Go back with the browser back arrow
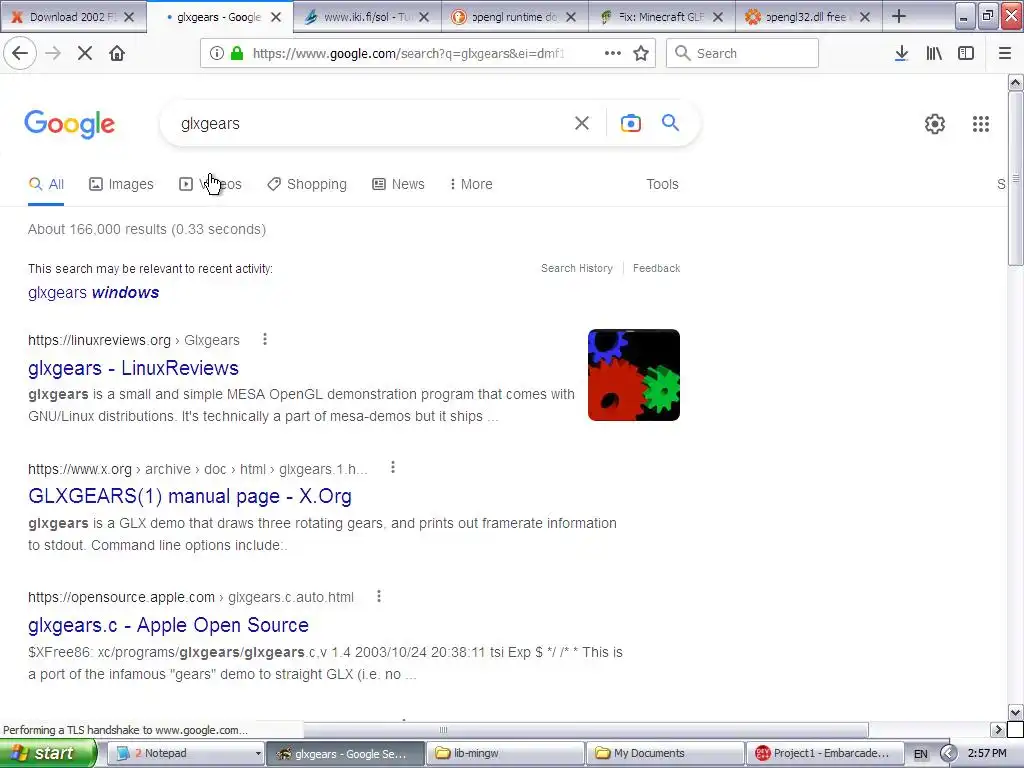 [x=20, y=54]
